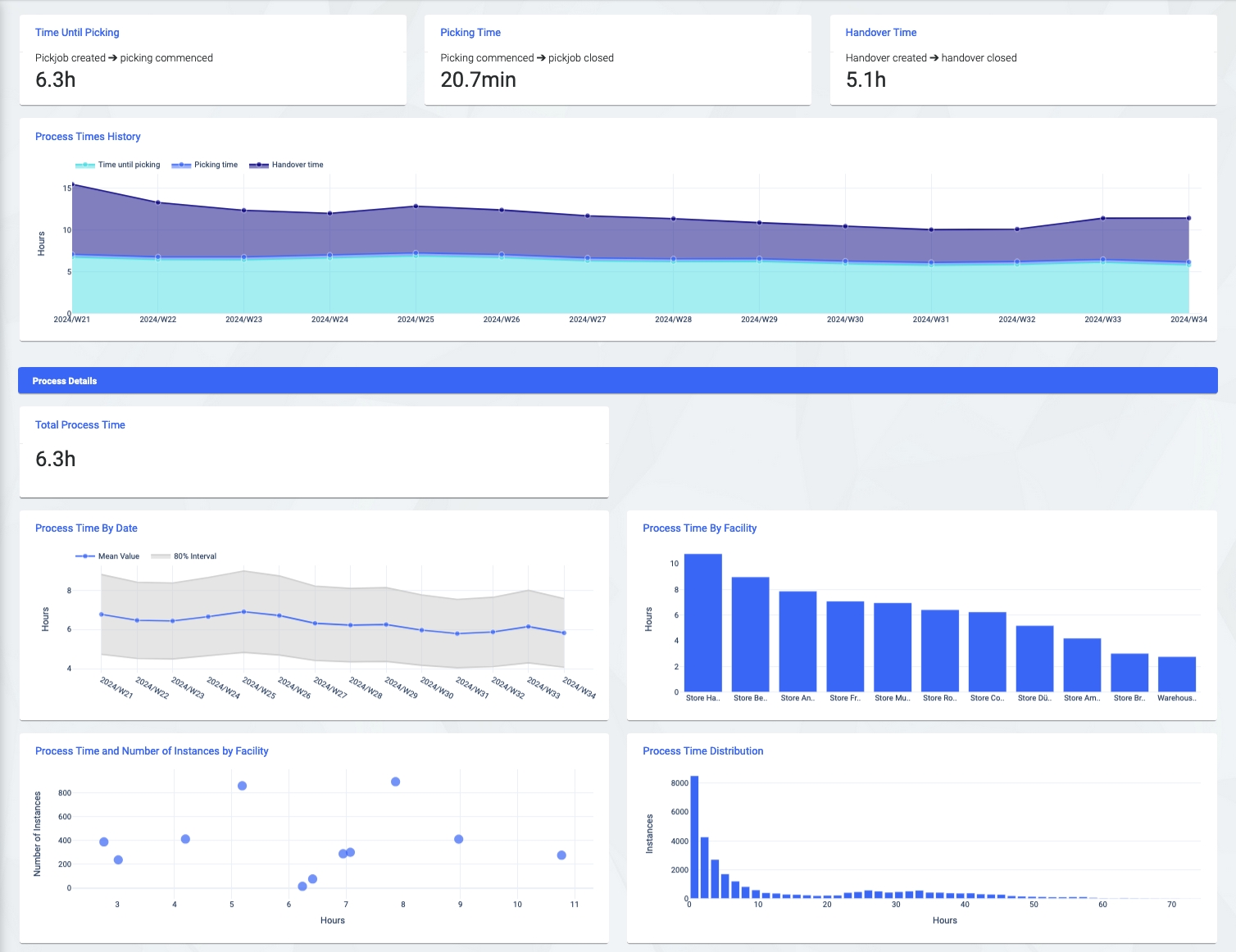Click the 'Total Process Time' heading
The image size is (1236, 952).
pos(80,425)
